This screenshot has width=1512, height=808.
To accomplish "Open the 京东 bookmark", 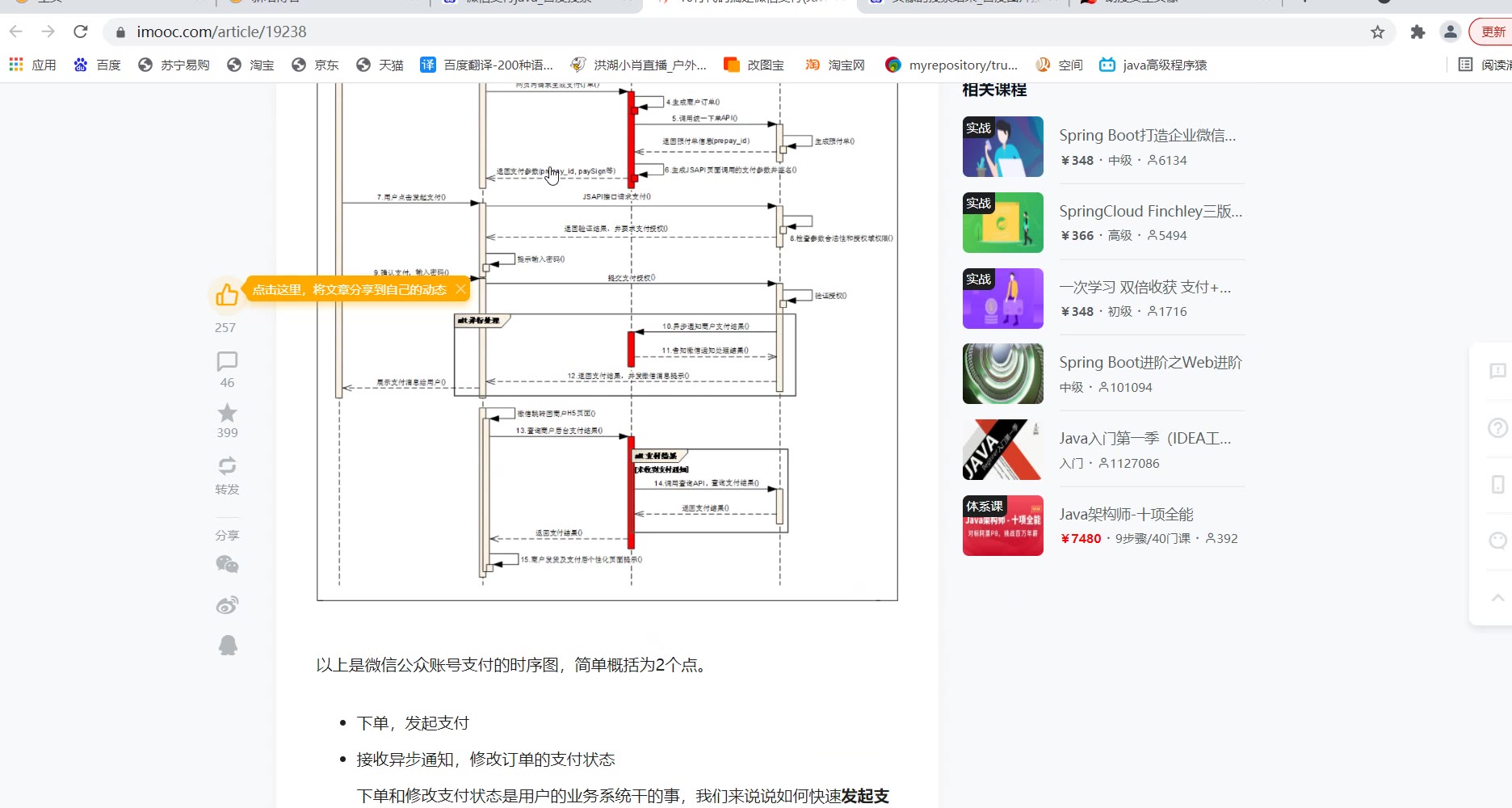I will [315, 65].
